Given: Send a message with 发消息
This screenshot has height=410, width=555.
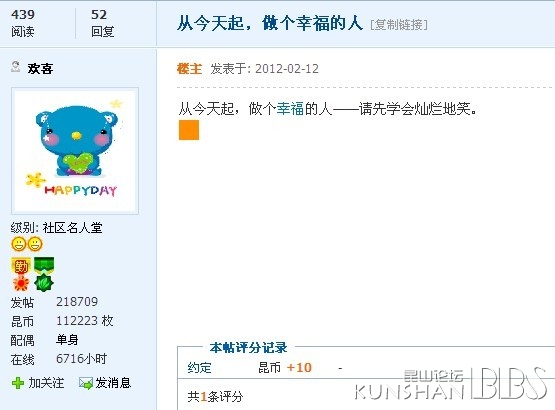Looking at the screenshot, I should (113, 383).
